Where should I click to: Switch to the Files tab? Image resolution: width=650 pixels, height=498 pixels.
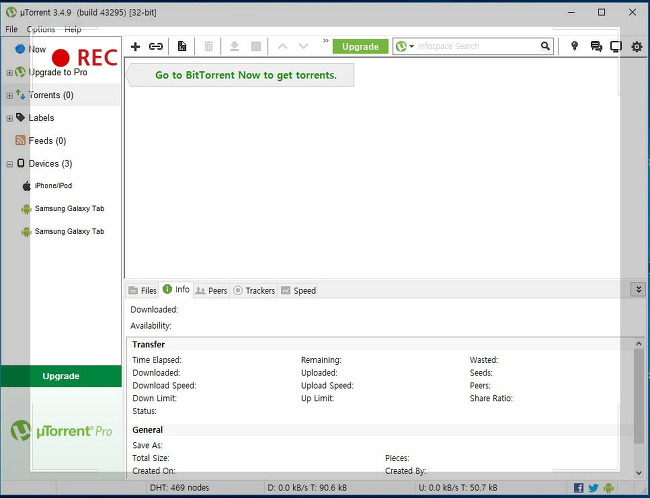click(x=142, y=291)
